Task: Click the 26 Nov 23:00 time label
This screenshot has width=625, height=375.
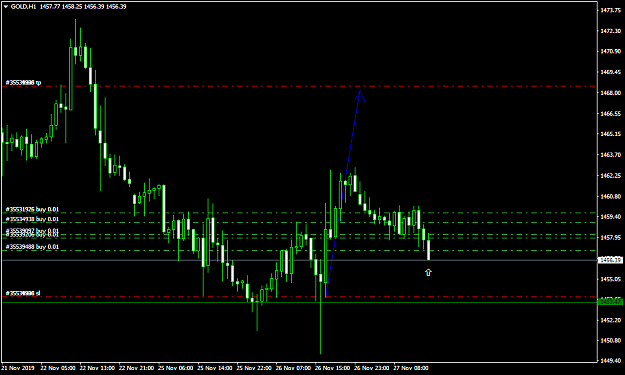Action: point(372,368)
